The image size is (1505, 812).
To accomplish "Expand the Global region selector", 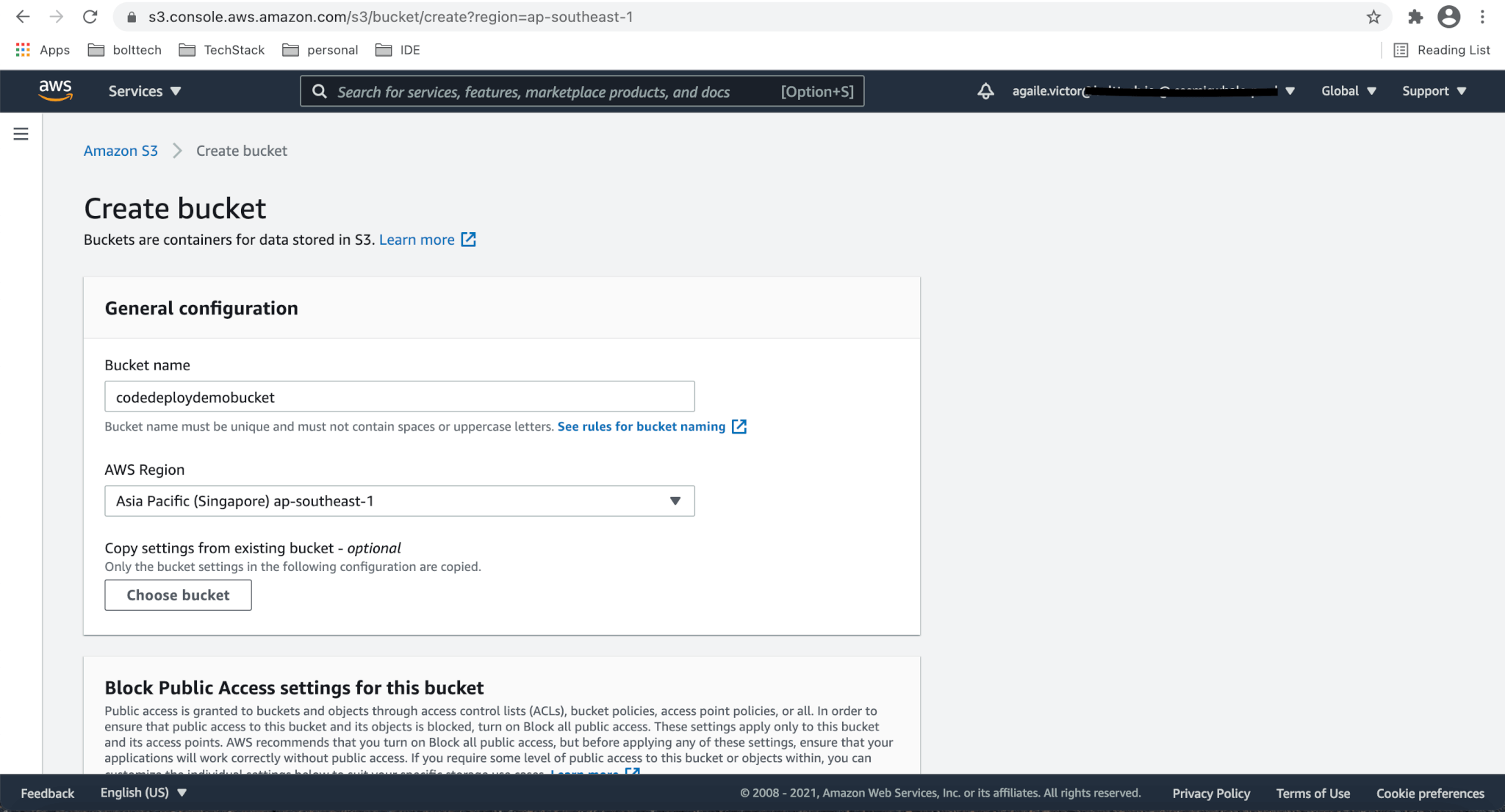I will tap(1348, 91).
